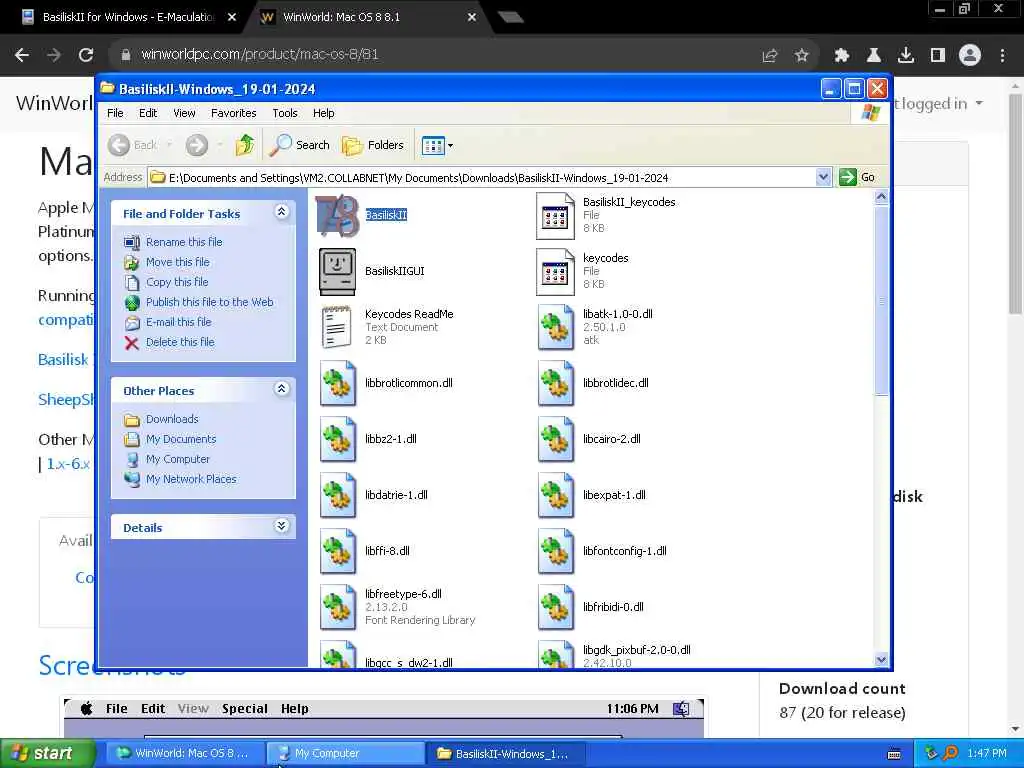
Task: Select the libfribidi-0.dll icon
Action: pyautogui.click(x=556, y=607)
